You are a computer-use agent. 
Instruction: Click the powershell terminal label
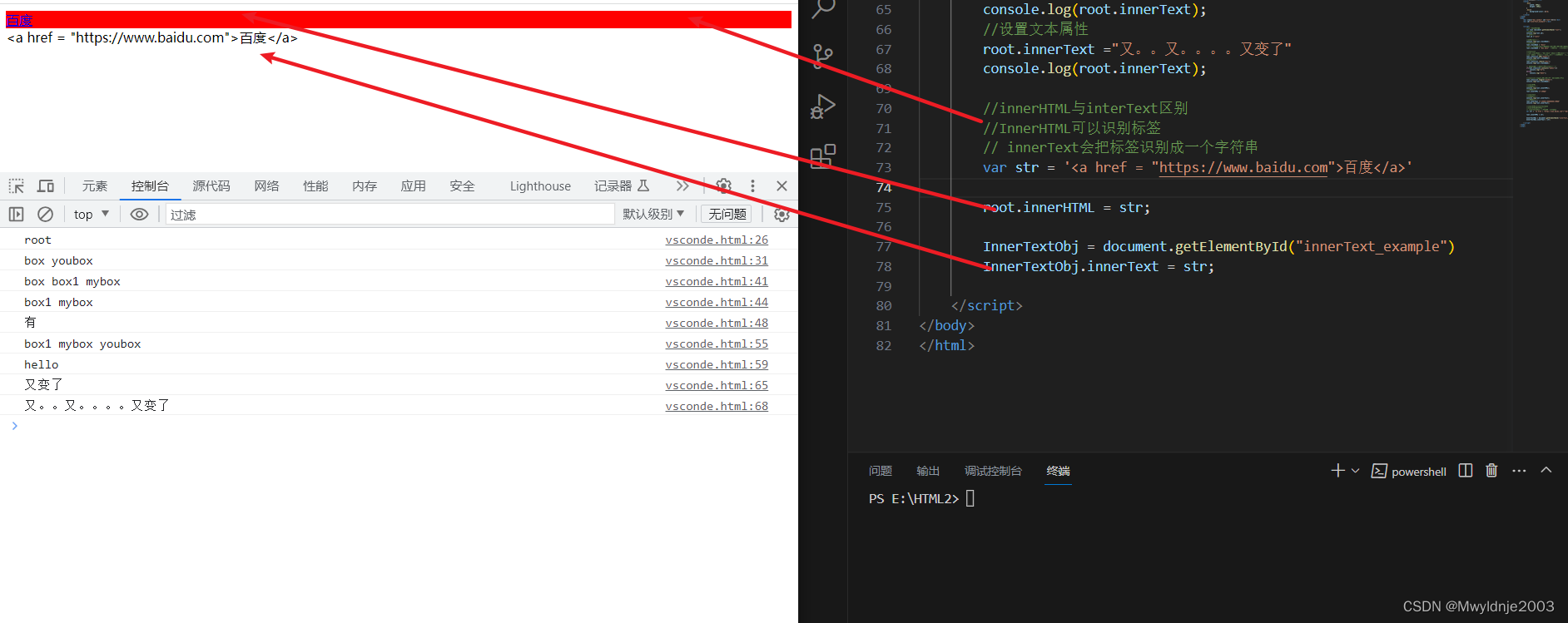[x=1419, y=472]
